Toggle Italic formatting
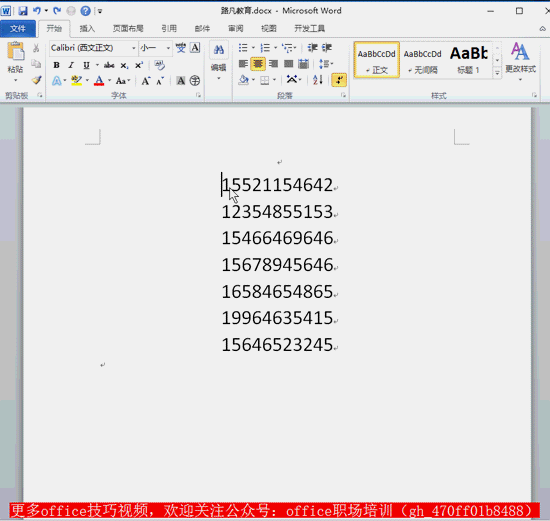Screen dimensions: 550x521 tap(71, 65)
